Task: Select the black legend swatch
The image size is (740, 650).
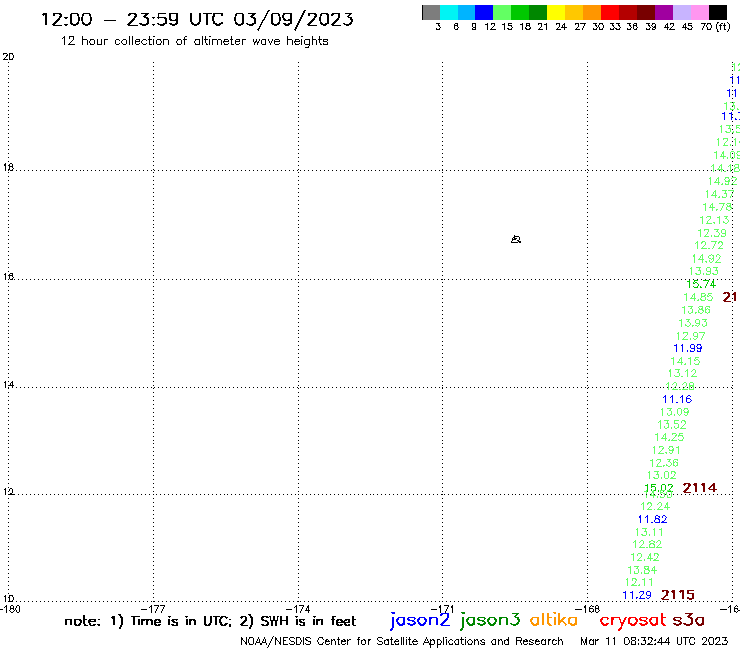Action: pyautogui.click(x=717, y=12)
